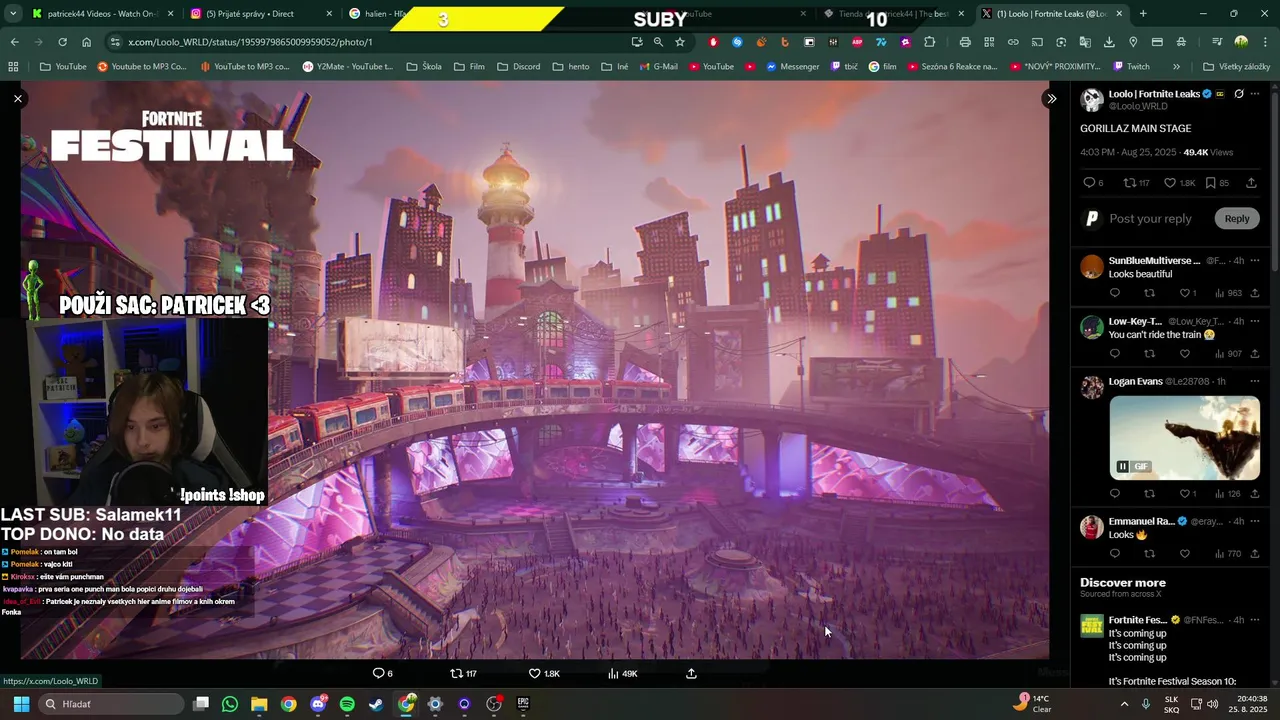Image resolution: width=1280 pixels, height=720 pixels.
Task: Click the taskbar search box 'Hľadať'
Action: point(112,704)
